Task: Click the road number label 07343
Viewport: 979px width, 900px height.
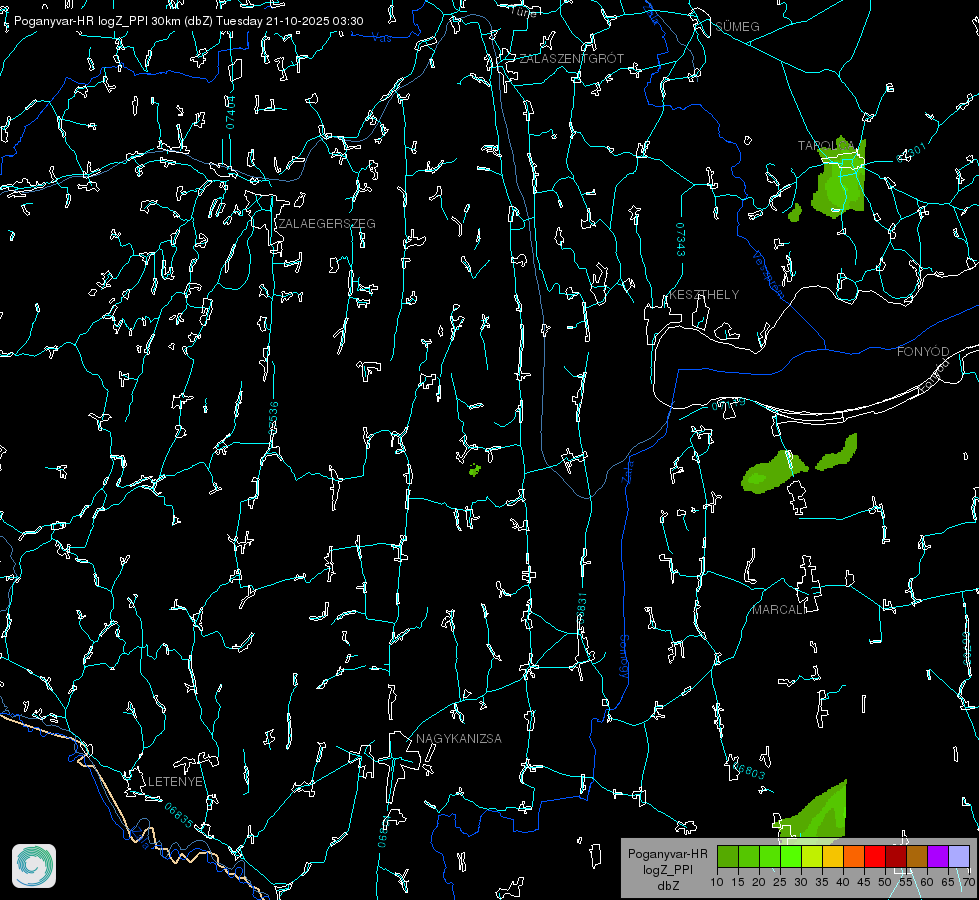Action: click(681, 240)
